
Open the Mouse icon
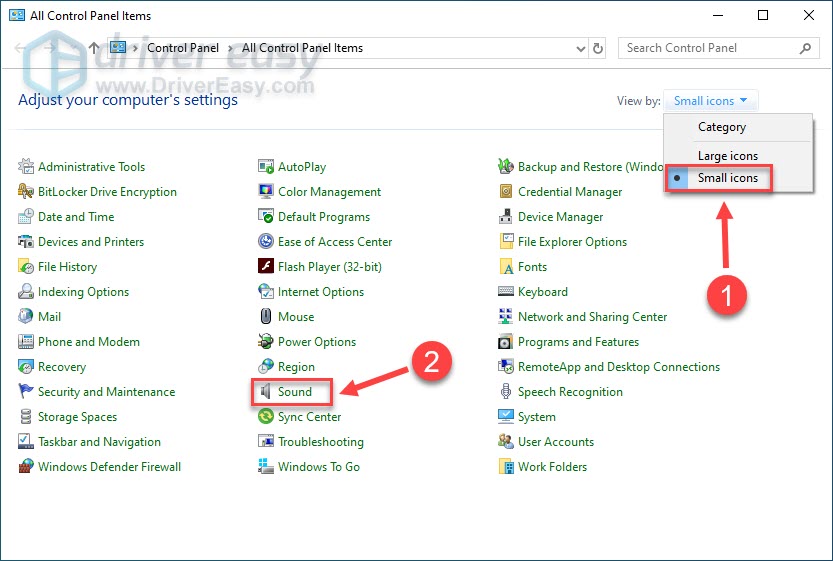tap(266, 317)
